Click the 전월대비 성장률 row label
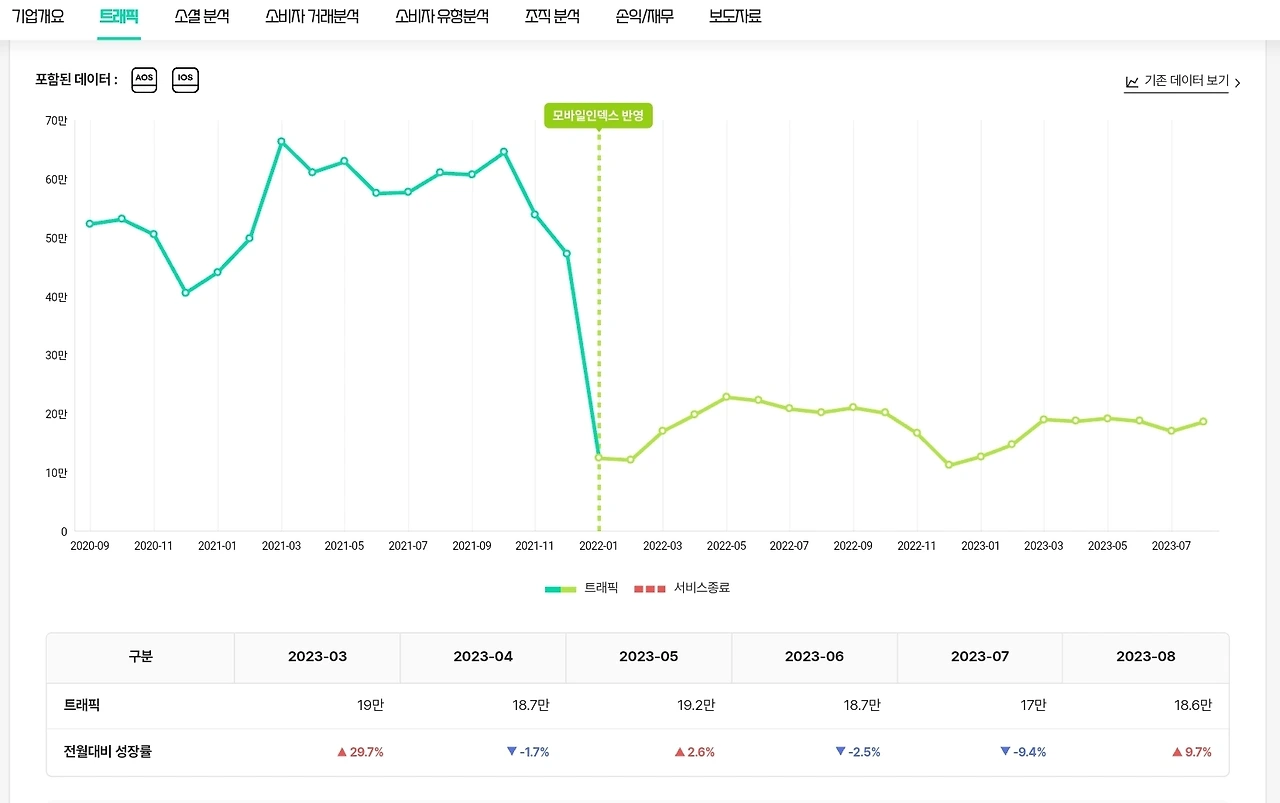Screen dimensions: 1280x803 108,752
